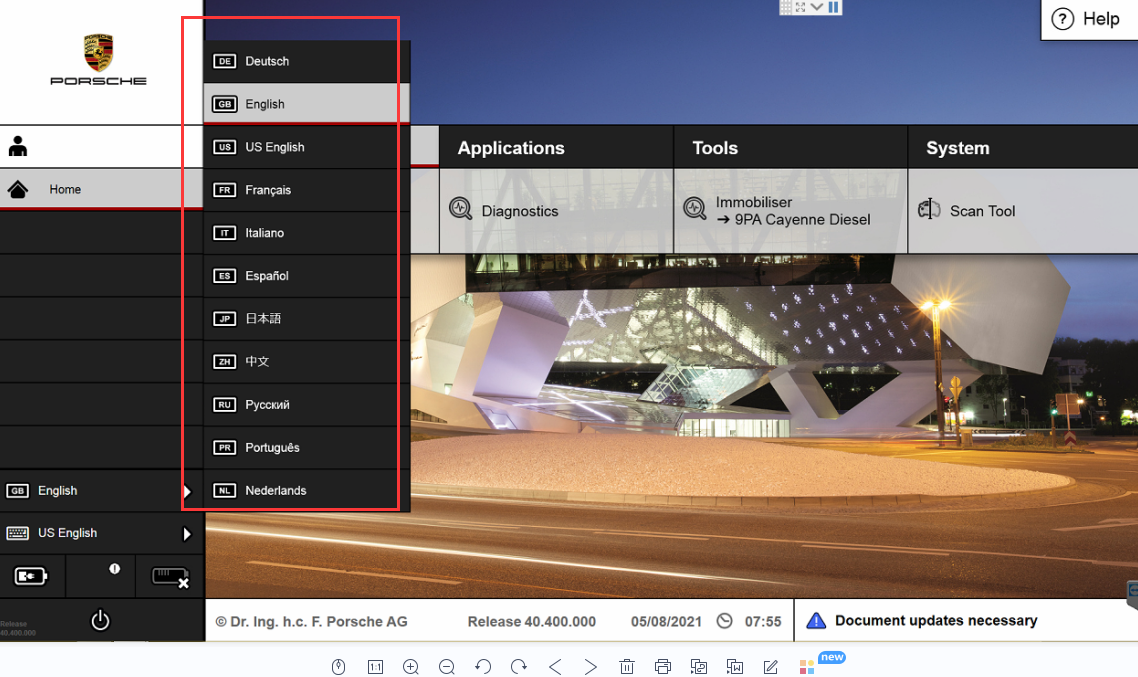Click the Porsche crest logo
Image resolution: width=1138 pixels, height=677 pixels.
click(x=99, y=52)
